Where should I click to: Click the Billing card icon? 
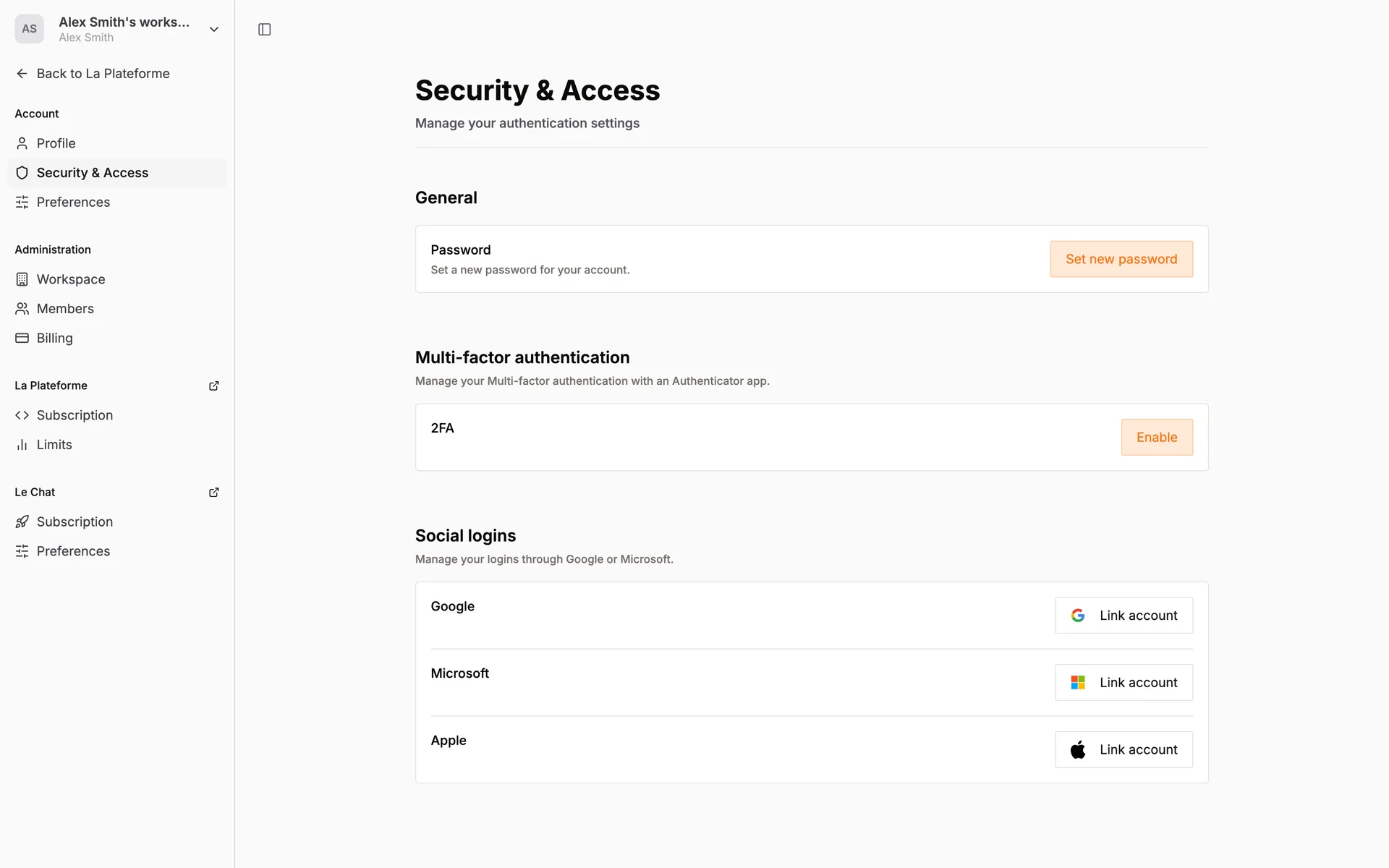point(22,338)
